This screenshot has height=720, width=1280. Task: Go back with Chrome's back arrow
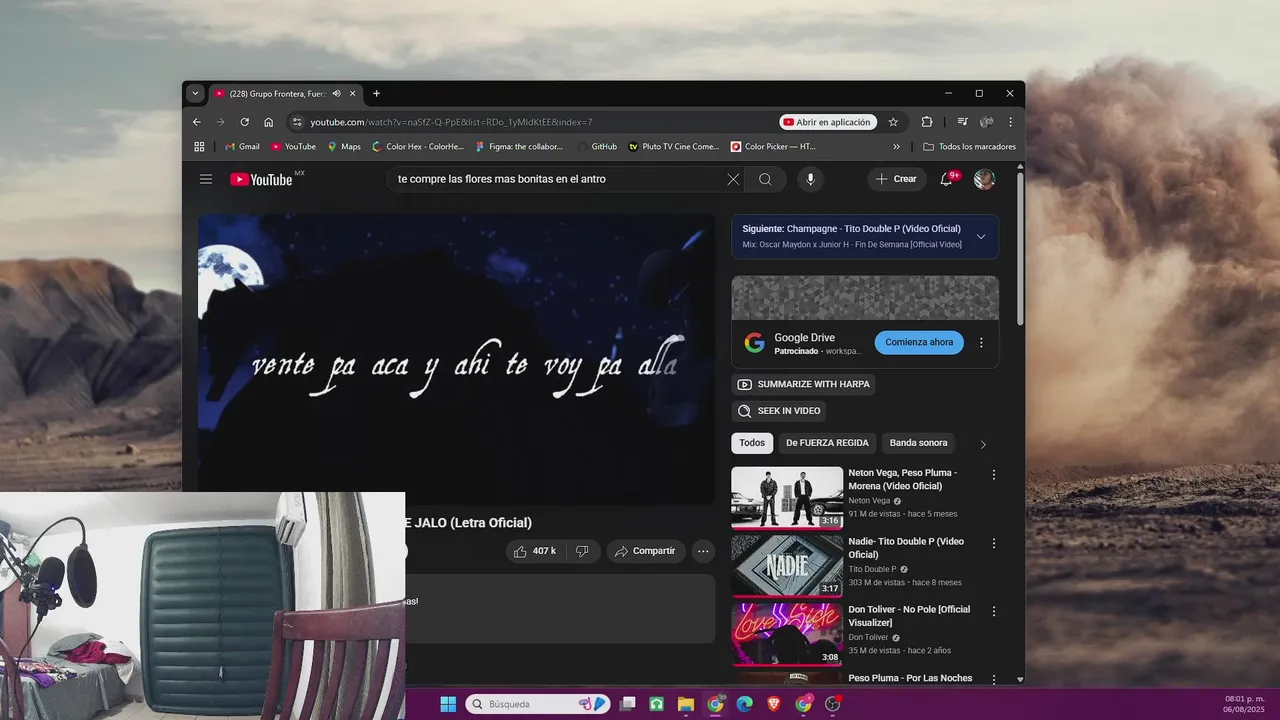click(x=197, y=122)
